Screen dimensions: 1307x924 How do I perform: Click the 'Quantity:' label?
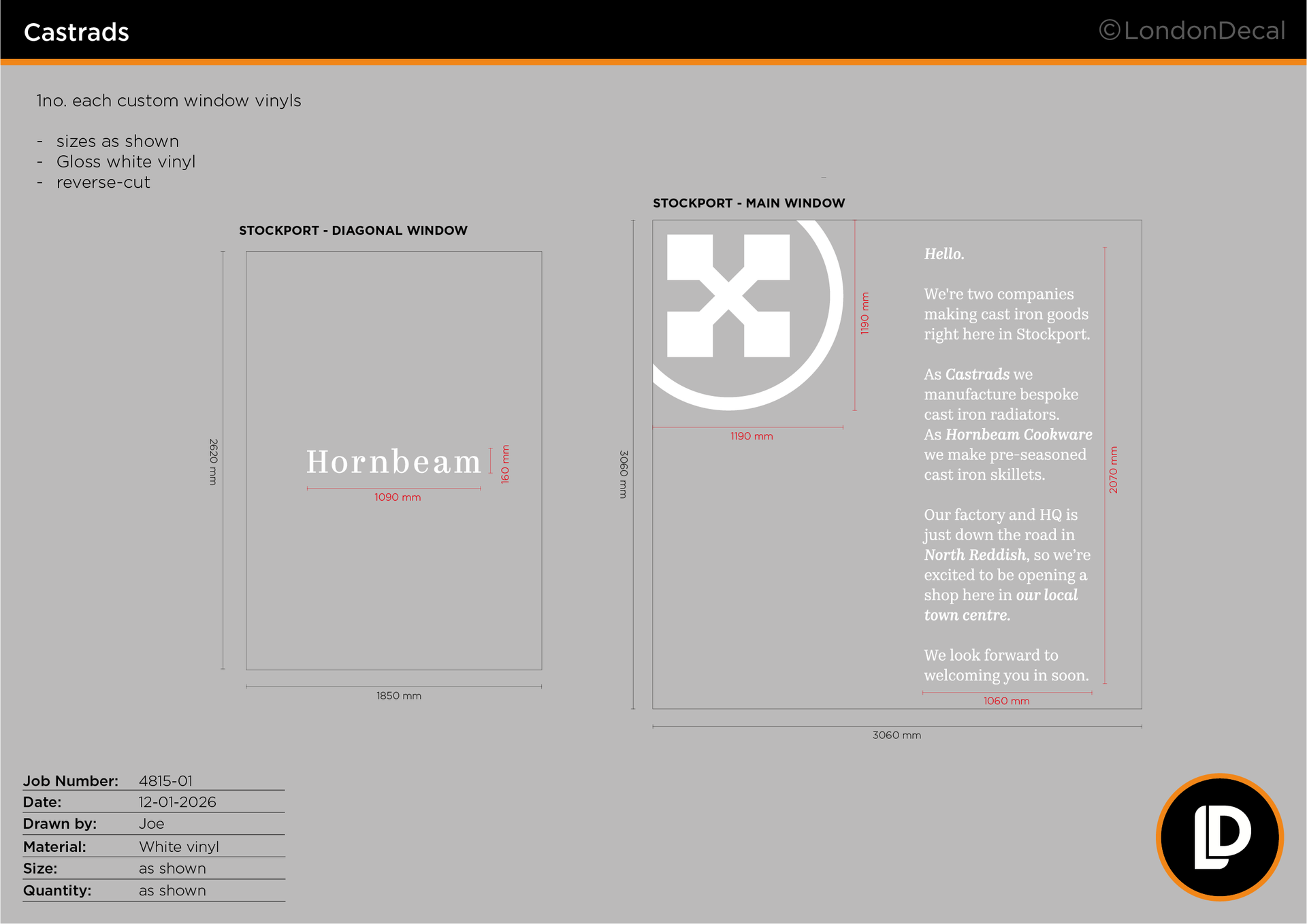click(x=57, y=891)
